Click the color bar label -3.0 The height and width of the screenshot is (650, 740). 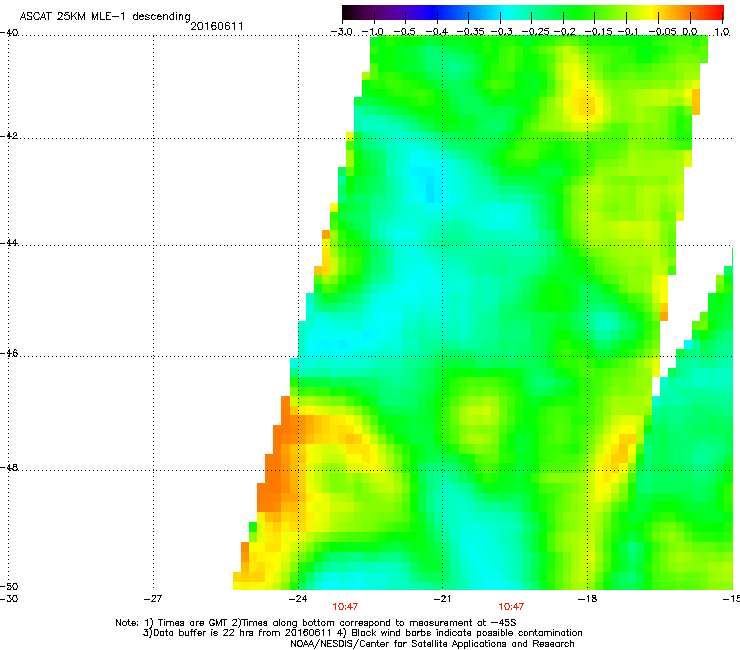click(341, 32)
